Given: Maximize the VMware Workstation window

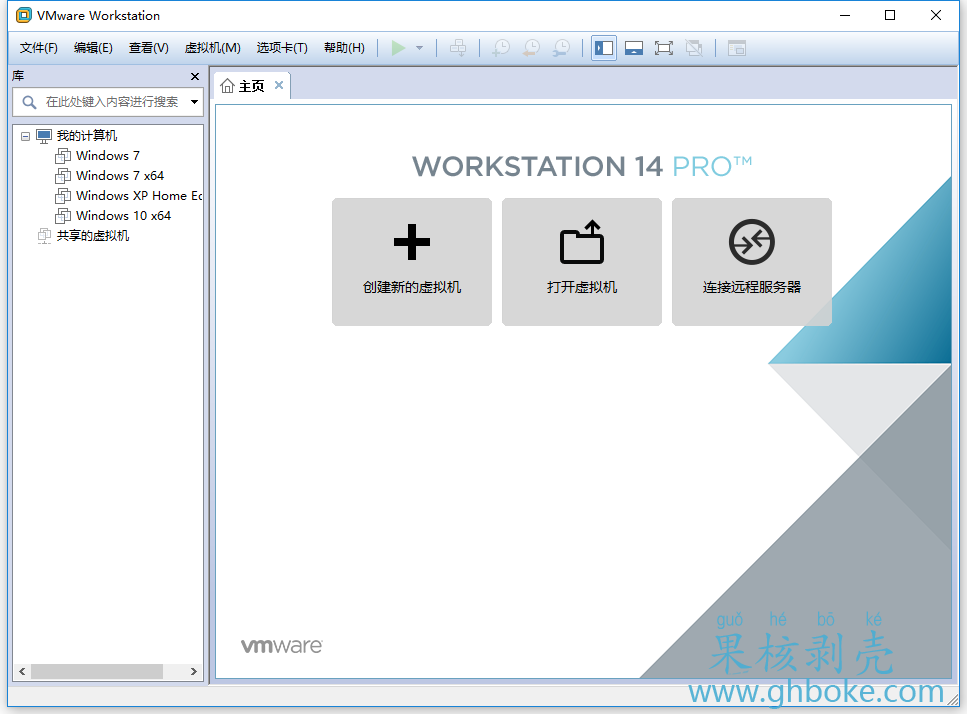Looking at the screenshot, I should coord(890,15).
